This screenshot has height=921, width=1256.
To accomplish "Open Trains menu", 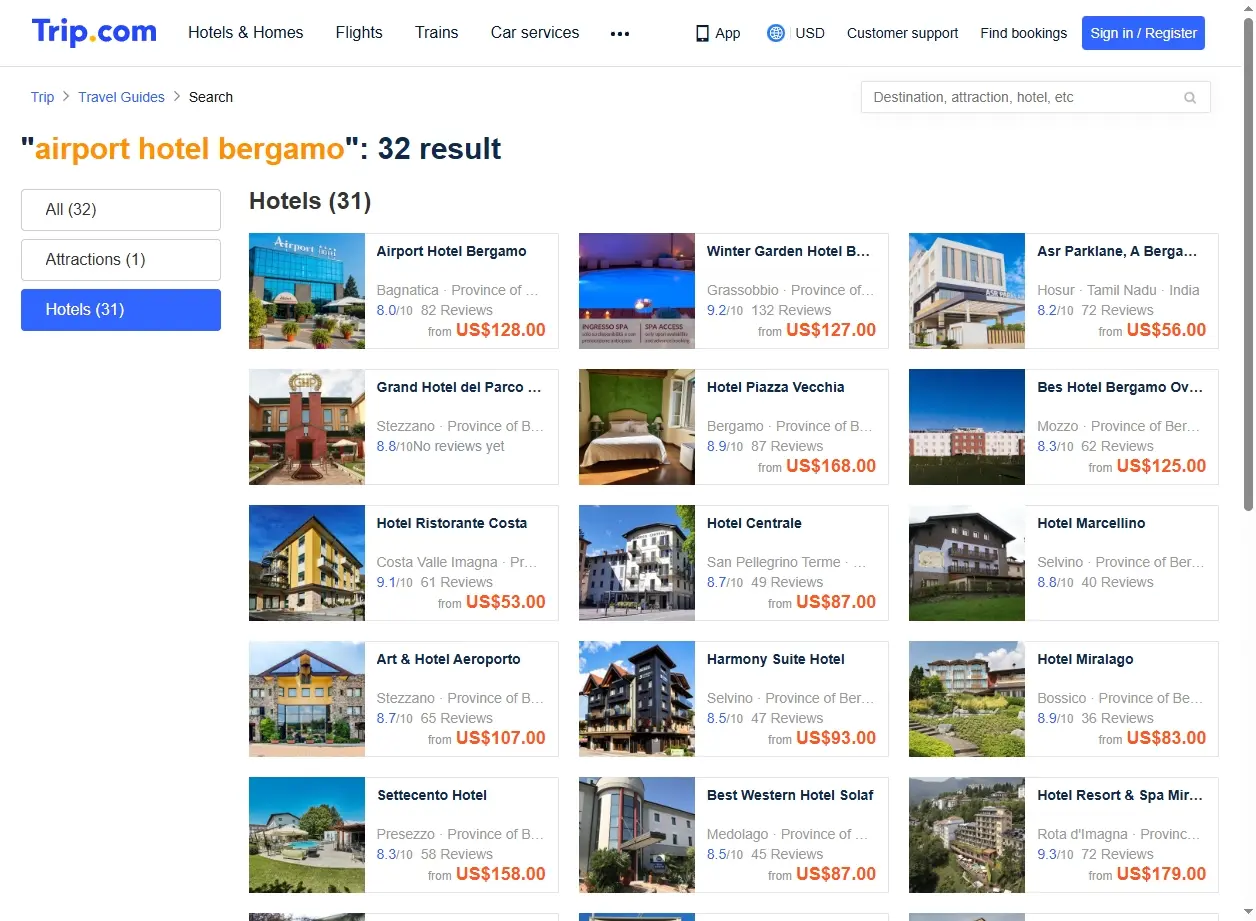I will click(437, 33).
